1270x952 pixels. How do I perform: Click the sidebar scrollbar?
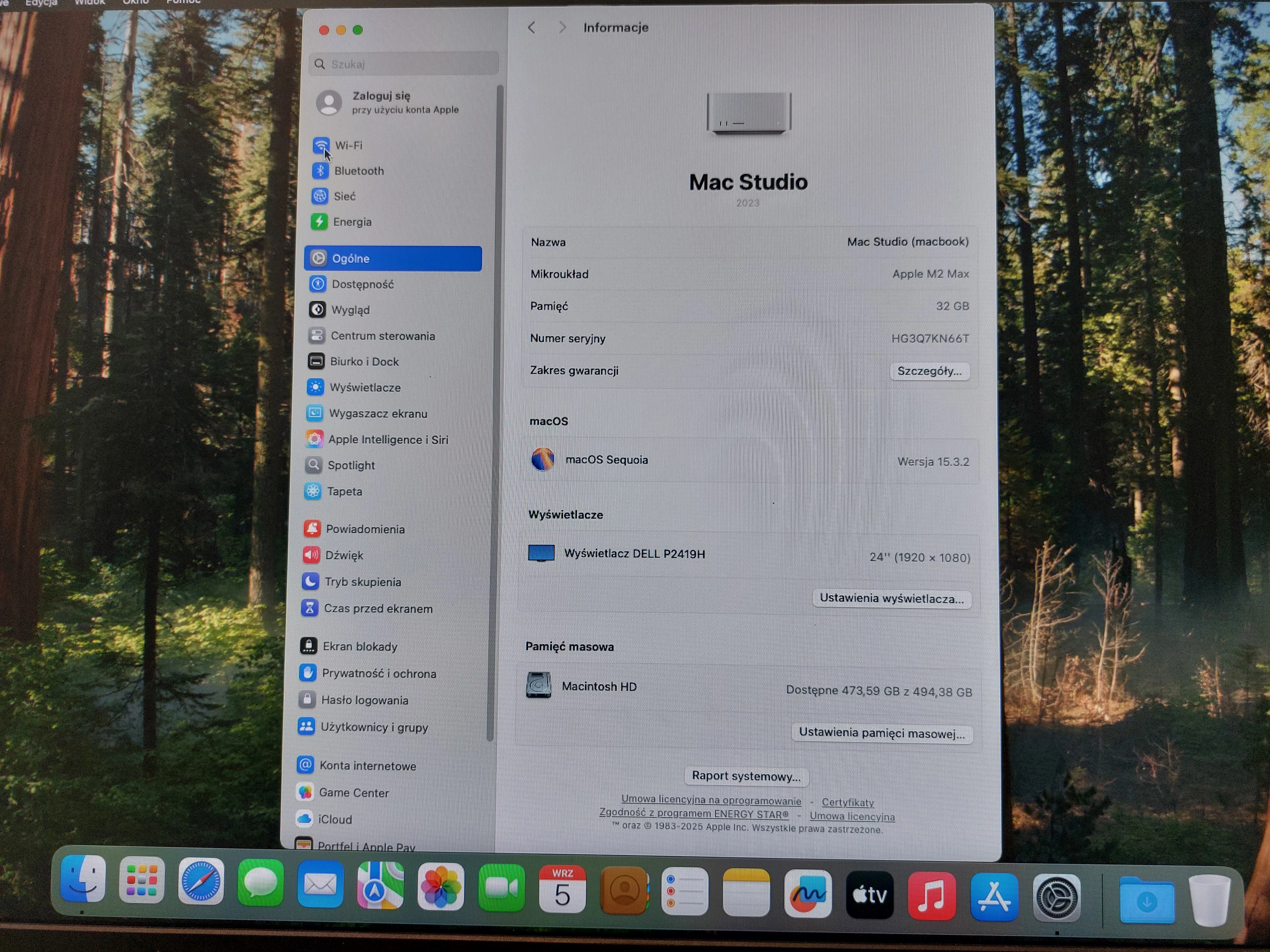point(495,413)
